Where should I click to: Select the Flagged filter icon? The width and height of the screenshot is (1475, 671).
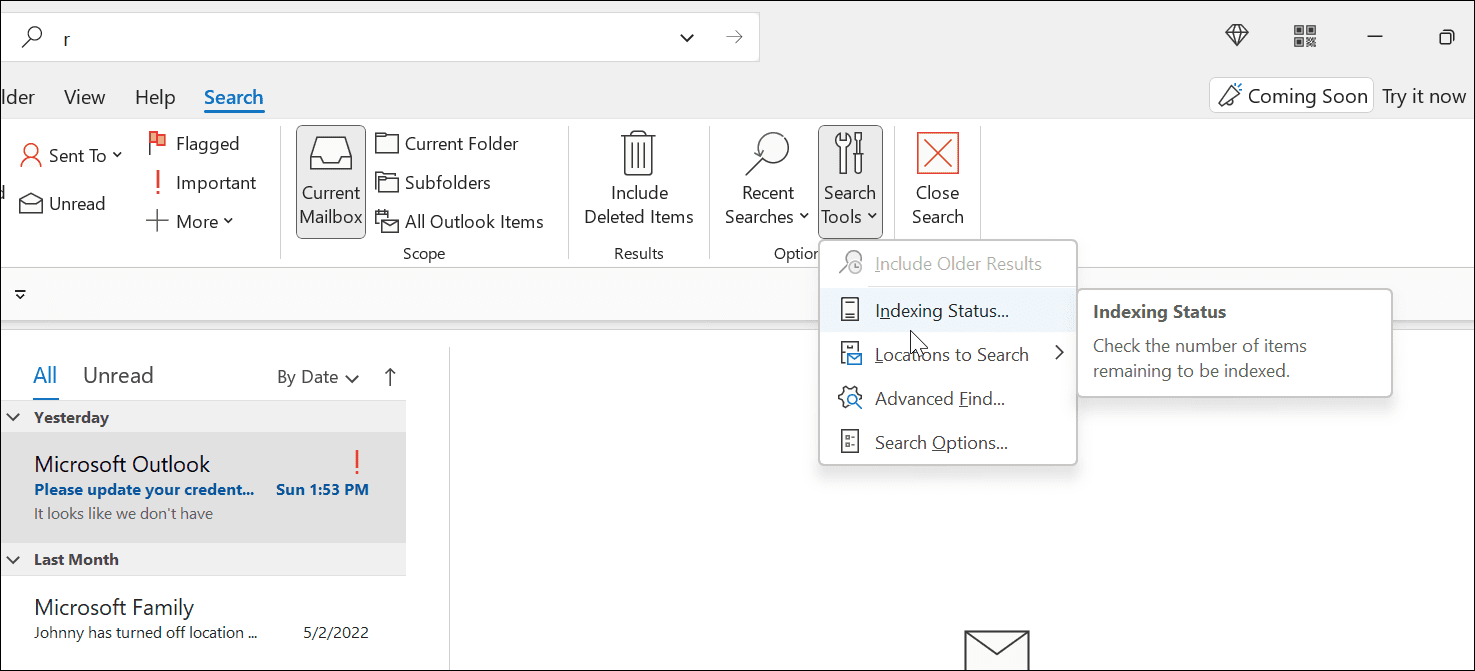click(x=157, y=142)
